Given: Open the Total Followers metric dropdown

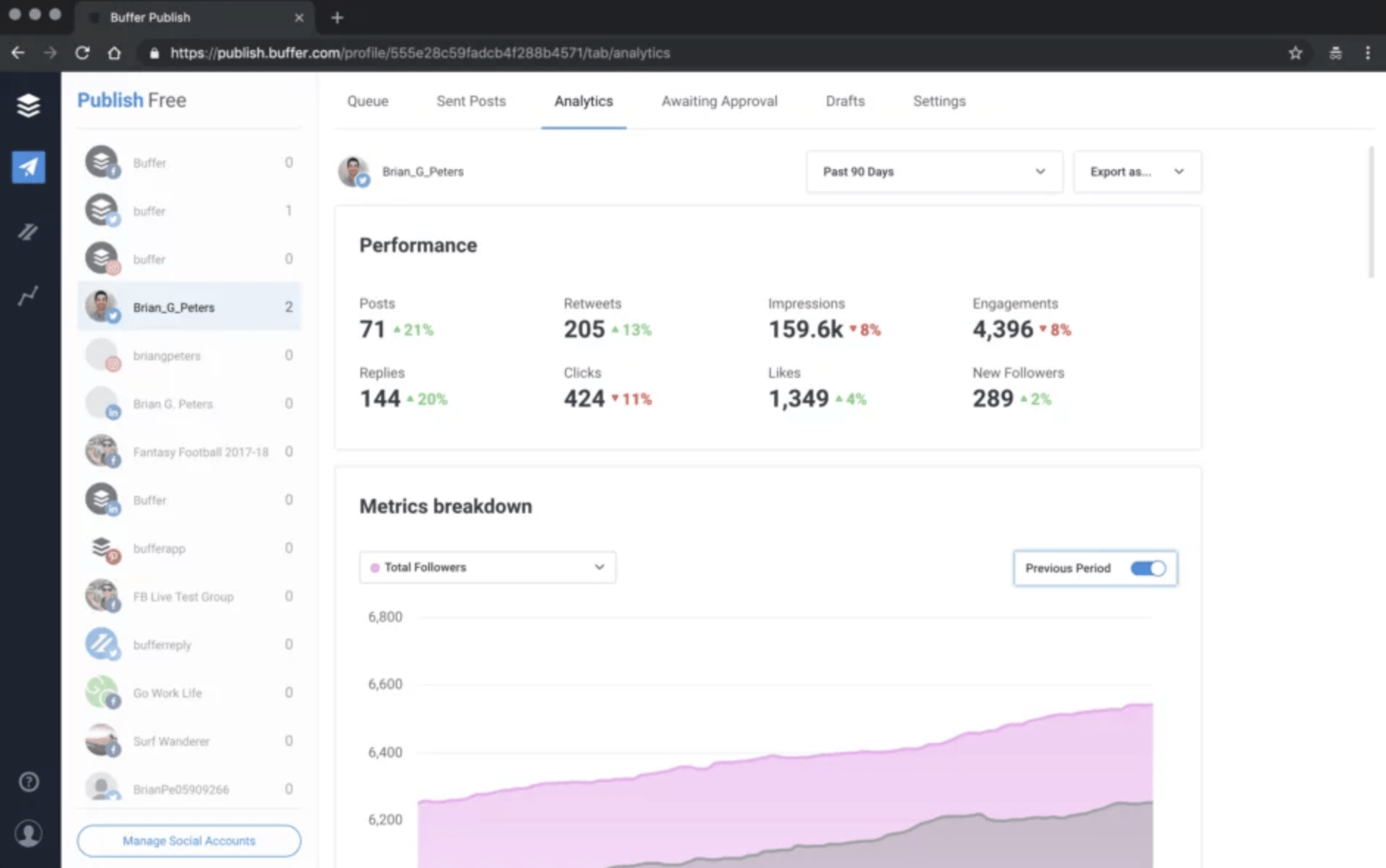Looking at the screenshot, I should [487, 567].
